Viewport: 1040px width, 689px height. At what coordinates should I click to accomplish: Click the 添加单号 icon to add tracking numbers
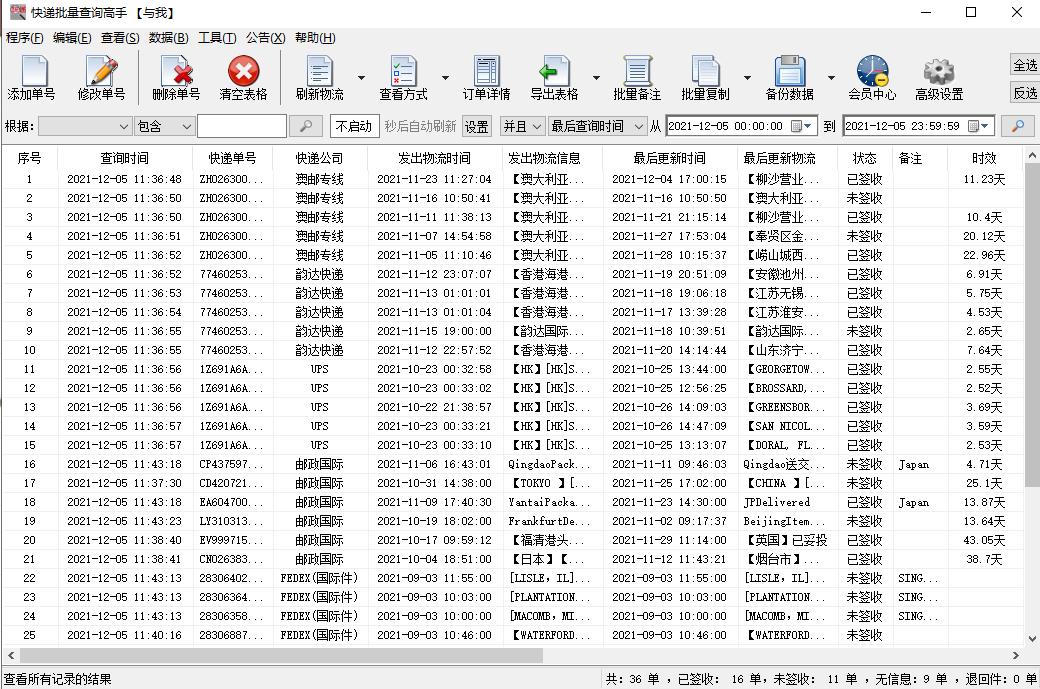(x=31, y=77)
